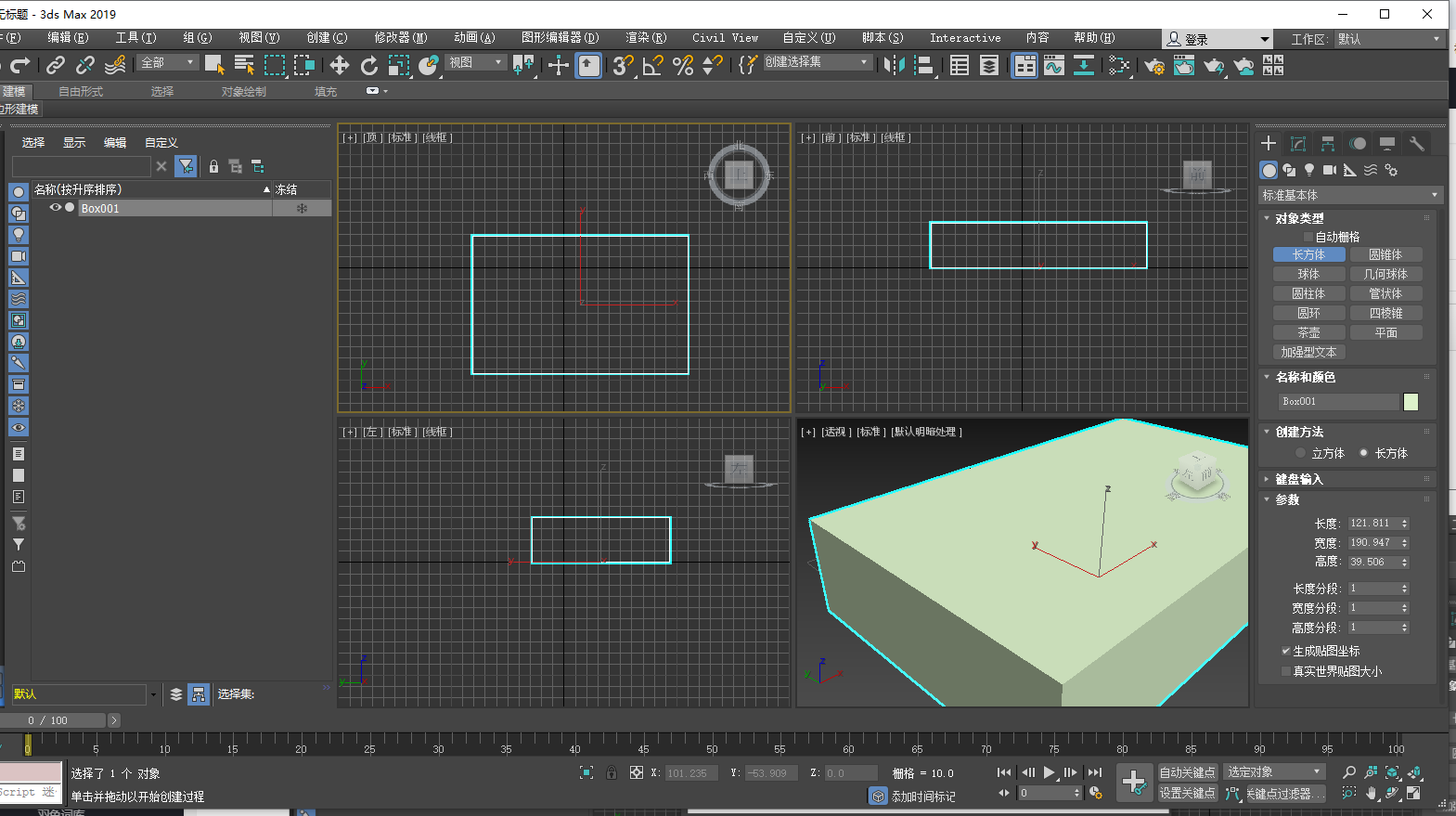1456x816 pixels.
Task: Select the Link (chain) tool
Action: (56, 64)
